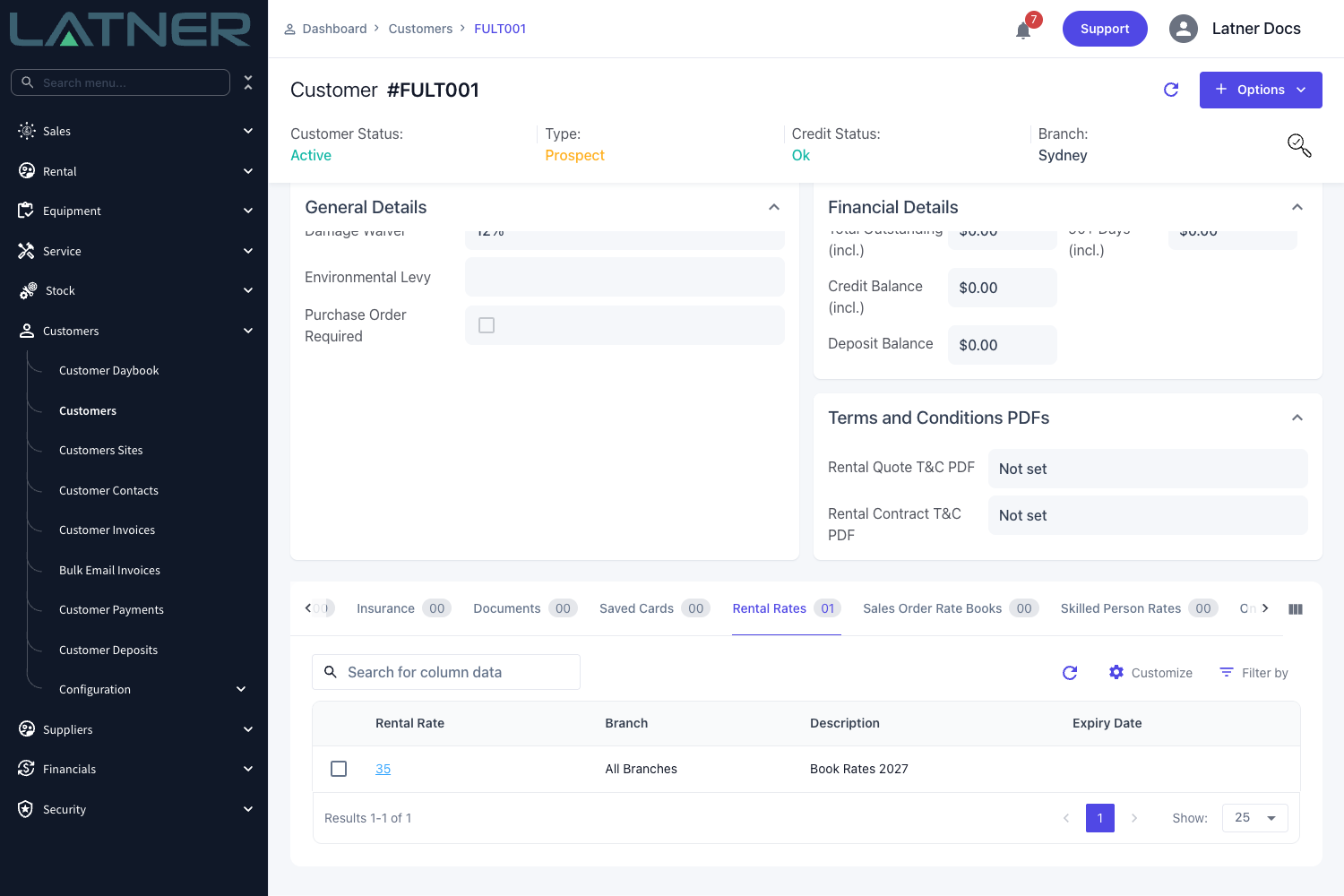Screen dimensions: 1344x896
Task: Collapse the Financial Details panel
Action: [x=1297, y=207]
